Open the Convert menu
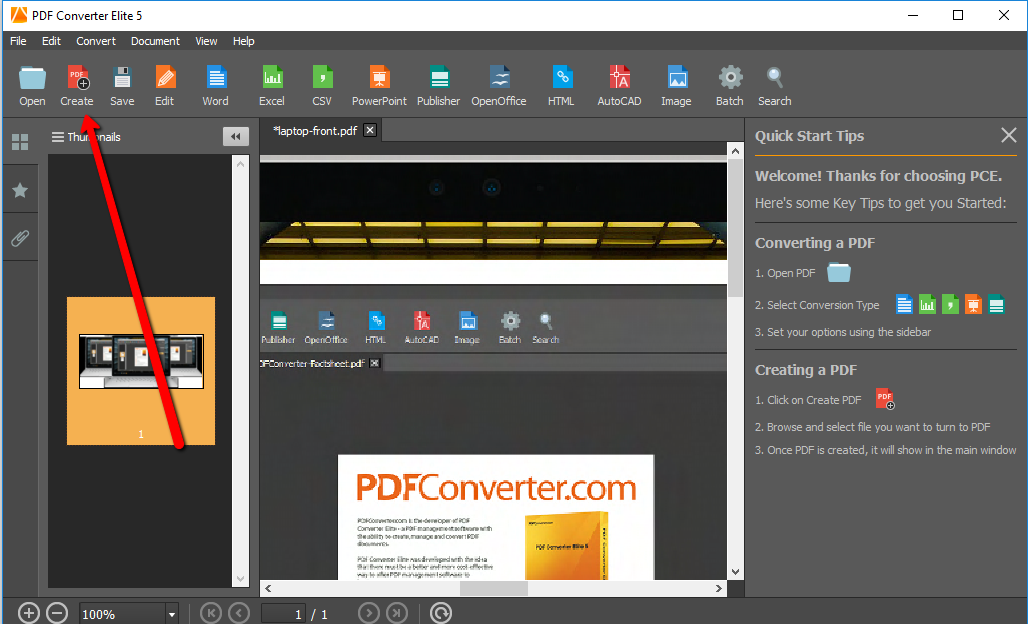 (96, 41)
